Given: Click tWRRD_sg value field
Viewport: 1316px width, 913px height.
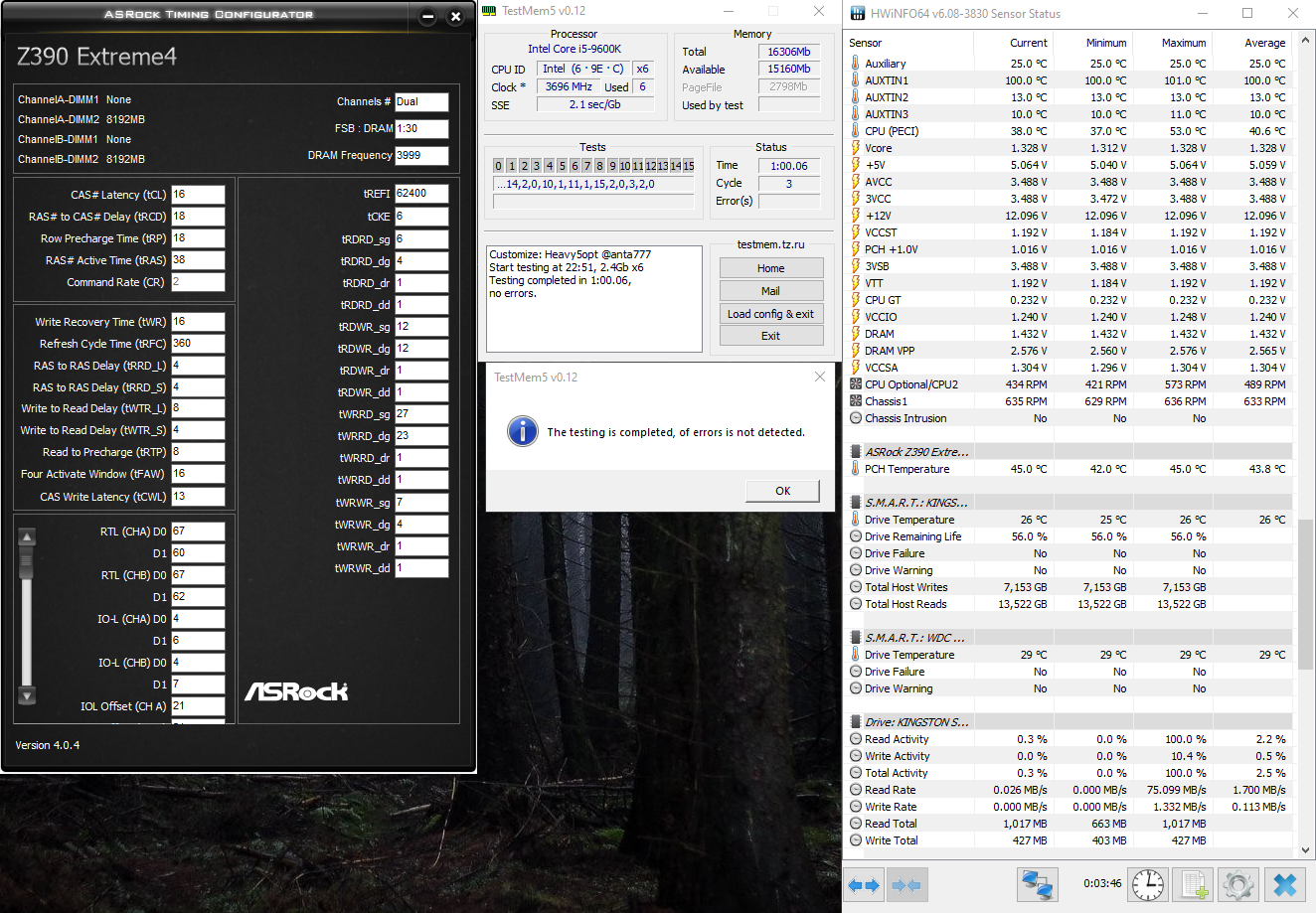Looking at the screenshot, I should [421, 414].
